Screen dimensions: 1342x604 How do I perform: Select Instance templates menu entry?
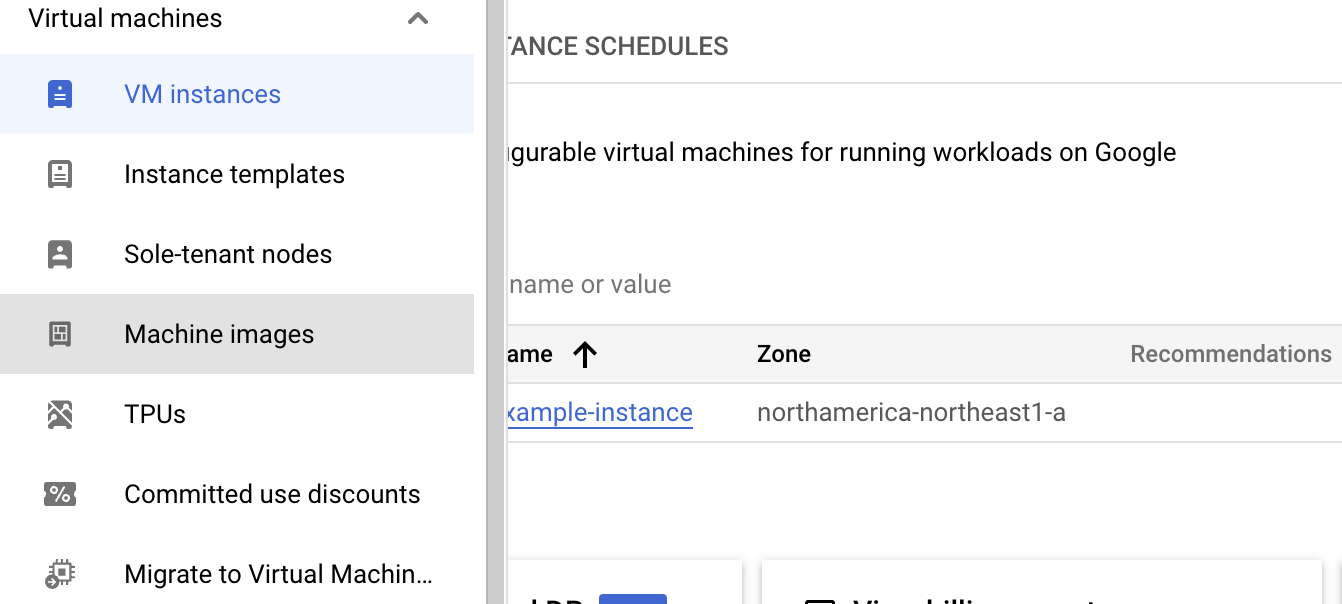[234, 174]
